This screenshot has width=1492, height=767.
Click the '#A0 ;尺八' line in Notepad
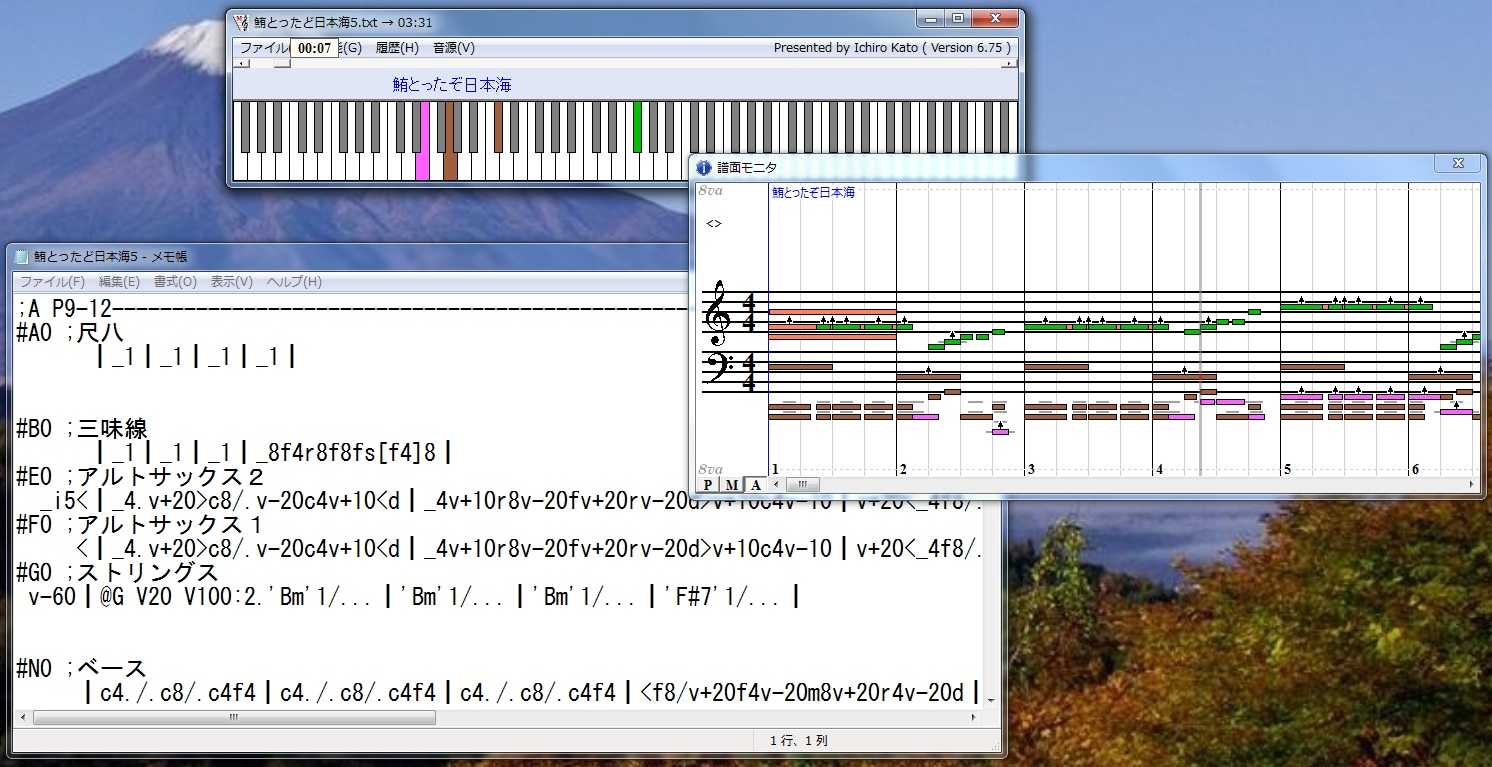pyautogui.click(x=70, y=333)
